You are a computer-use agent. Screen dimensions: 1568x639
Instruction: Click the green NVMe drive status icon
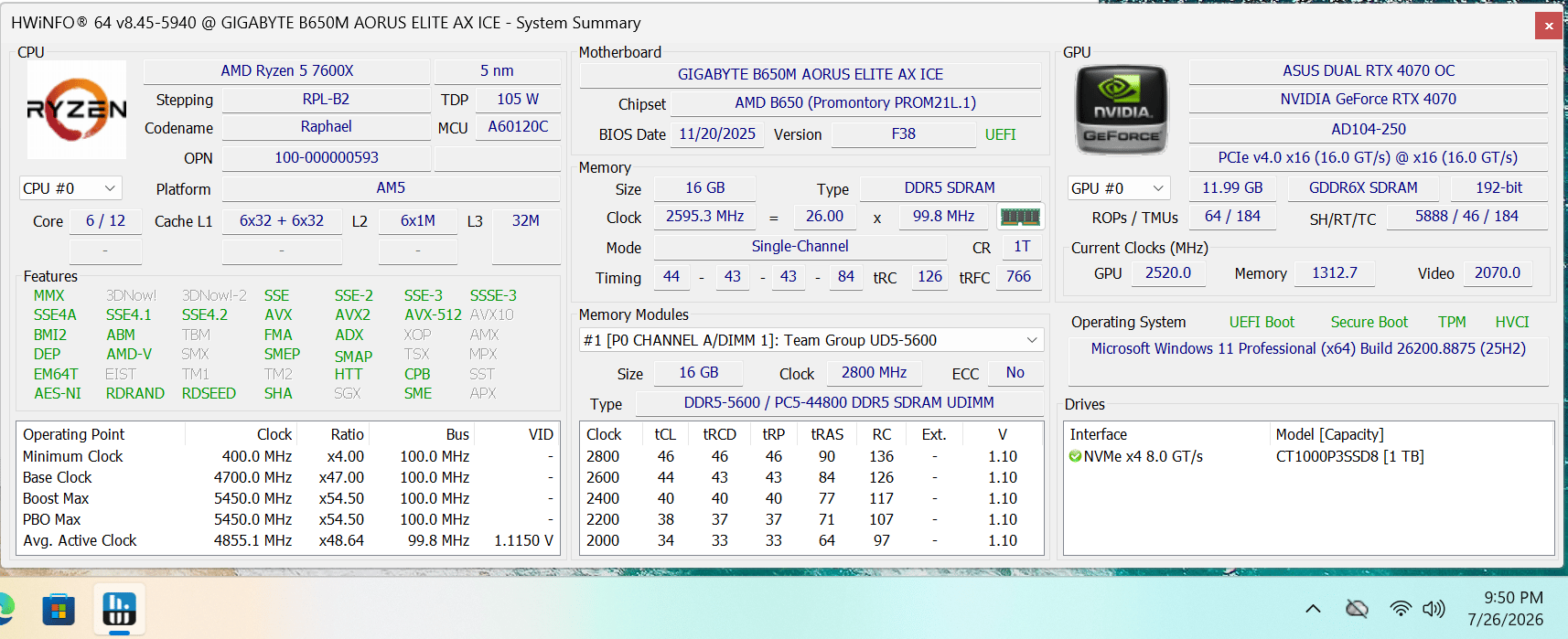tap(1075, 456)
